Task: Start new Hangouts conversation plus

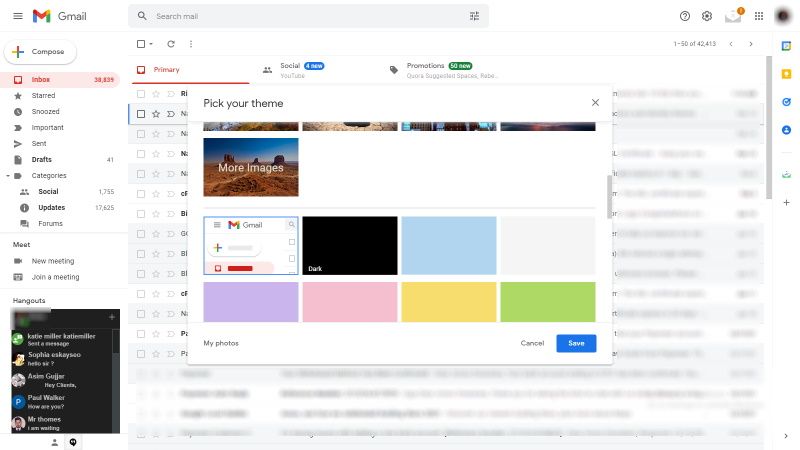Action: [112, 317]
